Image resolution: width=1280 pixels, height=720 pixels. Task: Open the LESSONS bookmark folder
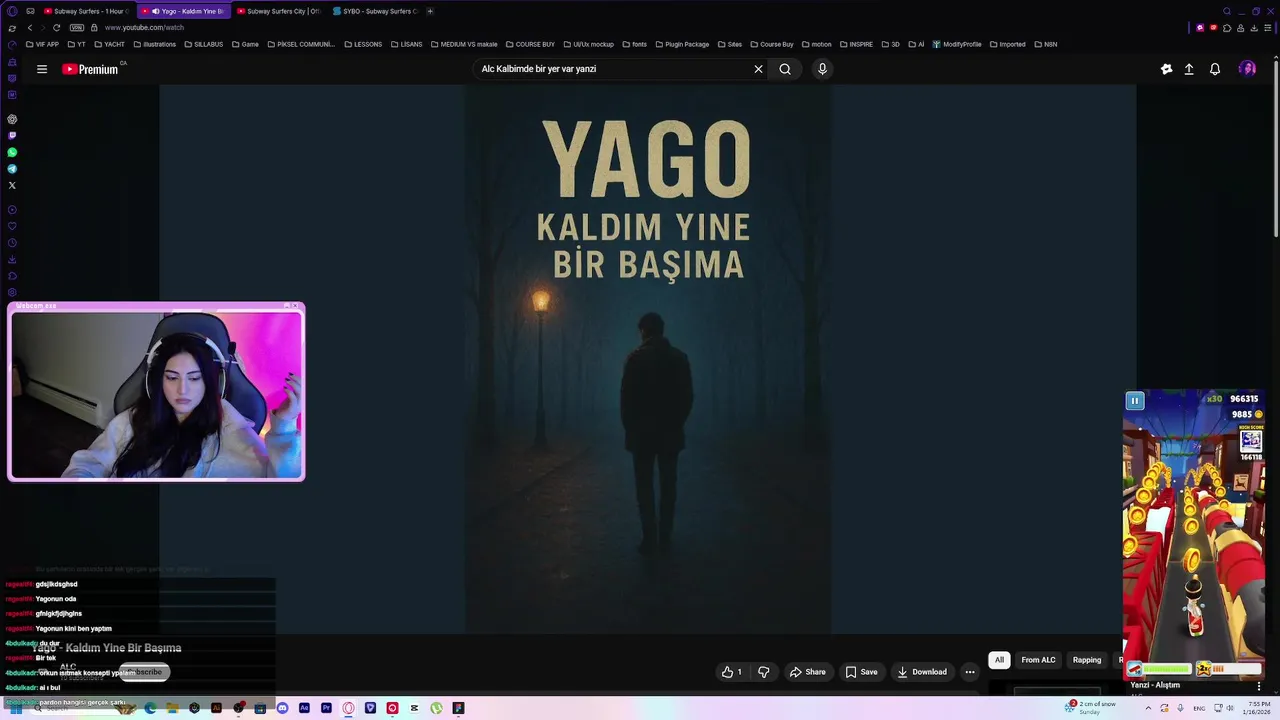[x=362, y=44]
